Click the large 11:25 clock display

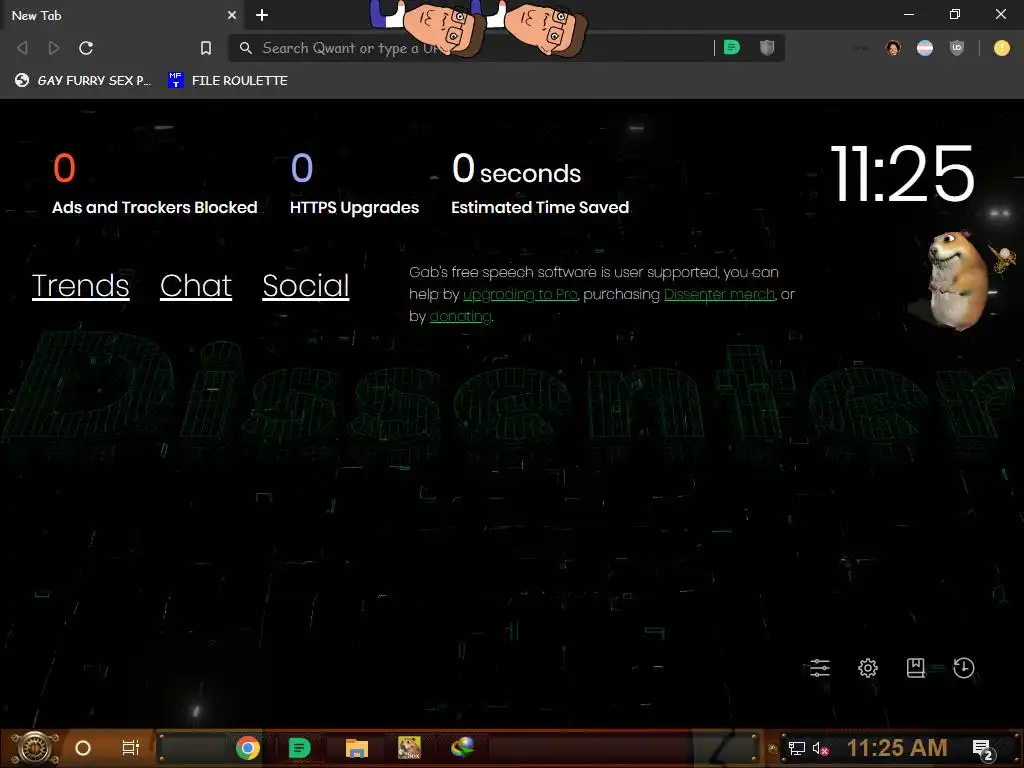click(x=903, y=173)
